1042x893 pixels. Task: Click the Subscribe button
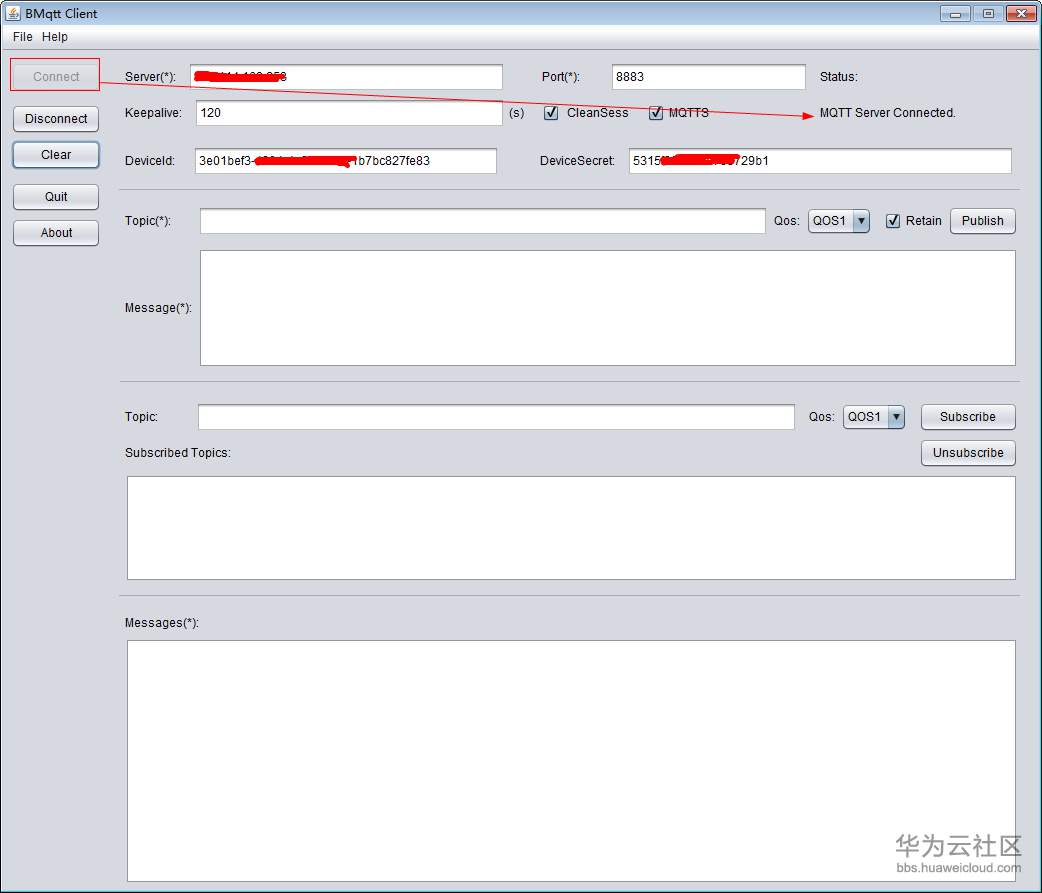pos(968,417)
